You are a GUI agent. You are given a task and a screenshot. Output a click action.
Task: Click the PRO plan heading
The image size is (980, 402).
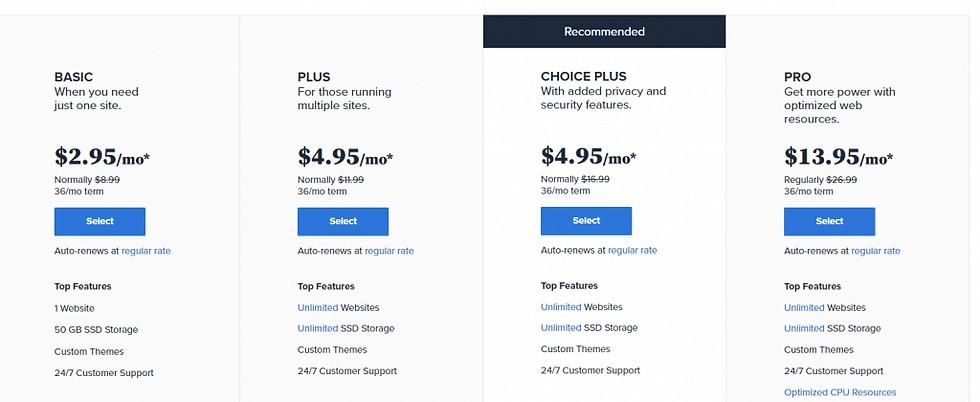798,77
